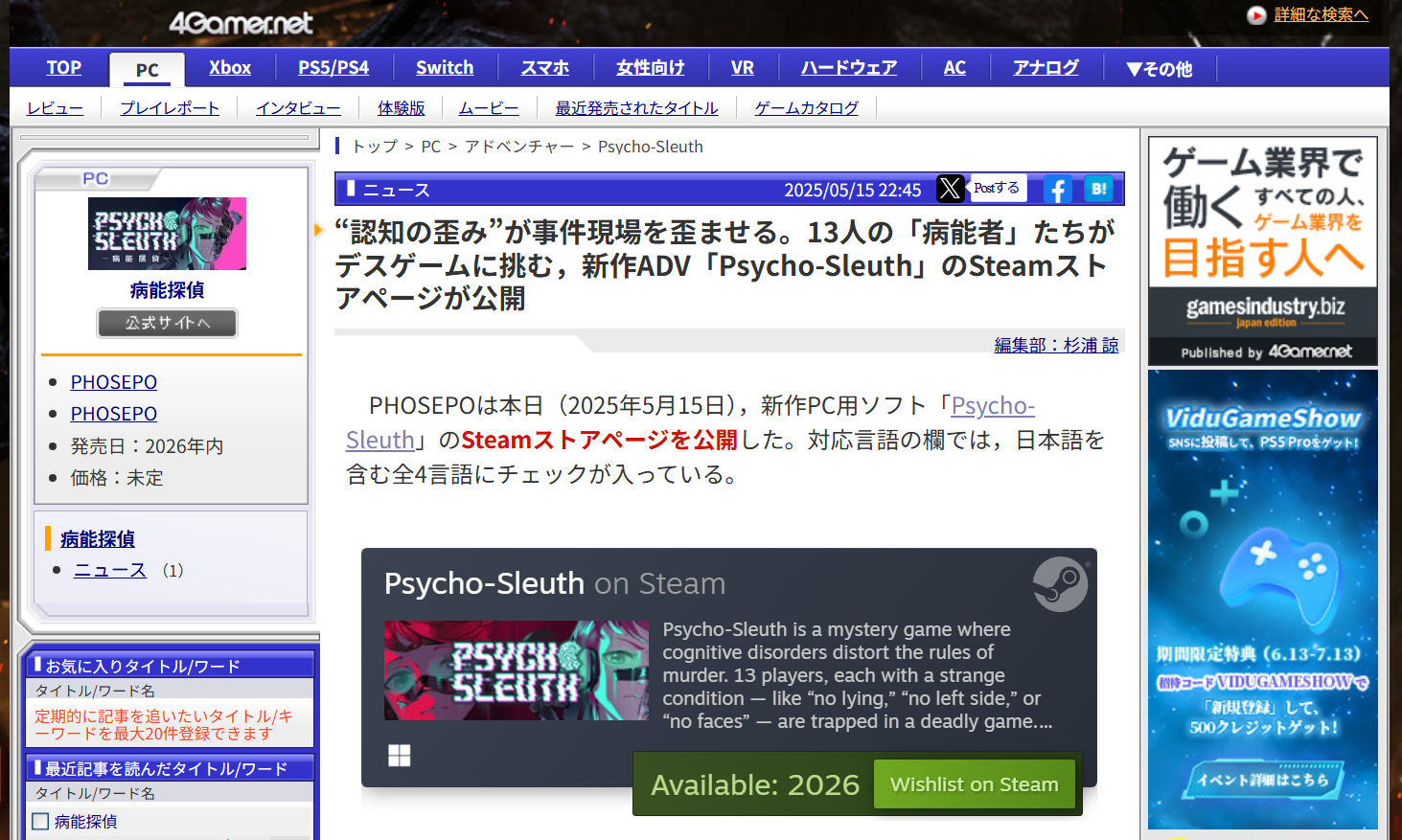Click the Psycho-Sleuth breadcrumb
The height and width of the screenshot is (840, 1402).
tap(651, 147)
